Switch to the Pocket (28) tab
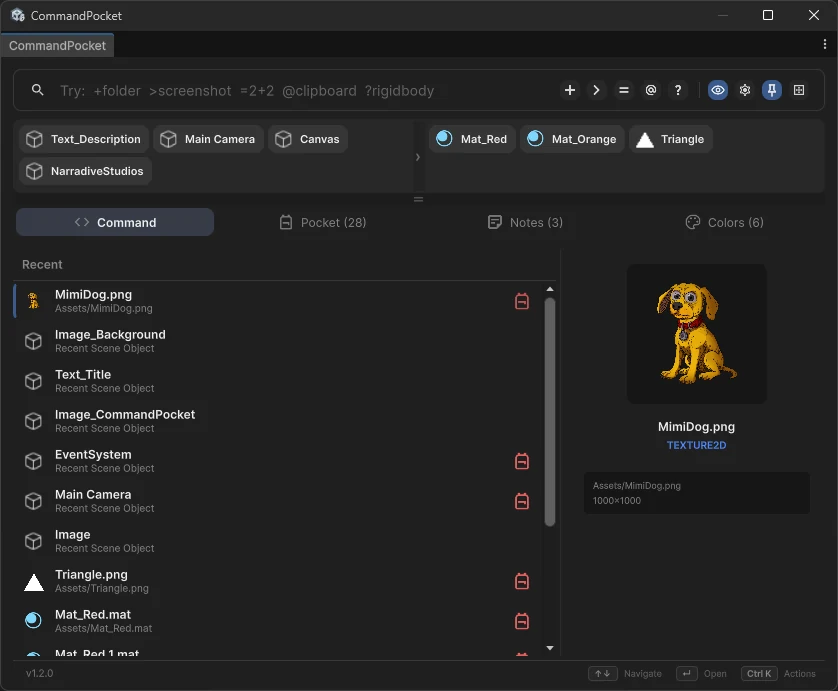The height and width of the screenshot is (691, 838). (323, 222)
